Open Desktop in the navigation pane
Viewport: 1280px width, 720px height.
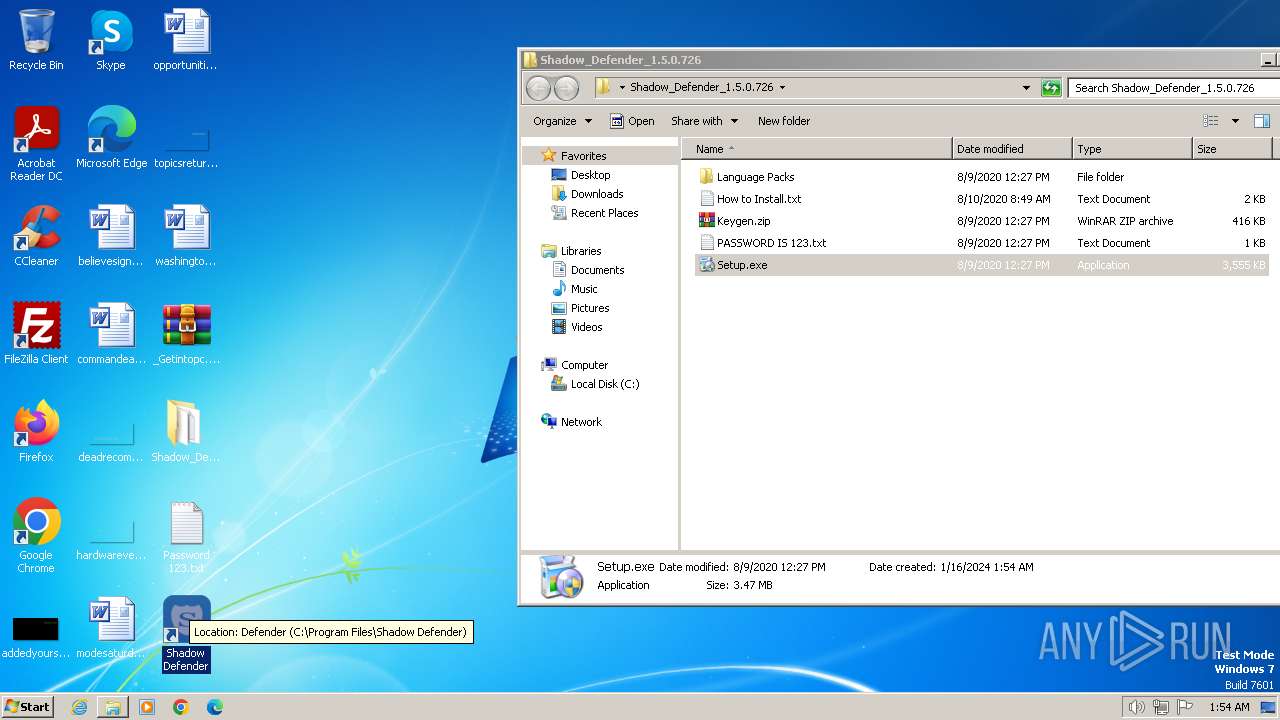click(590, 175)
